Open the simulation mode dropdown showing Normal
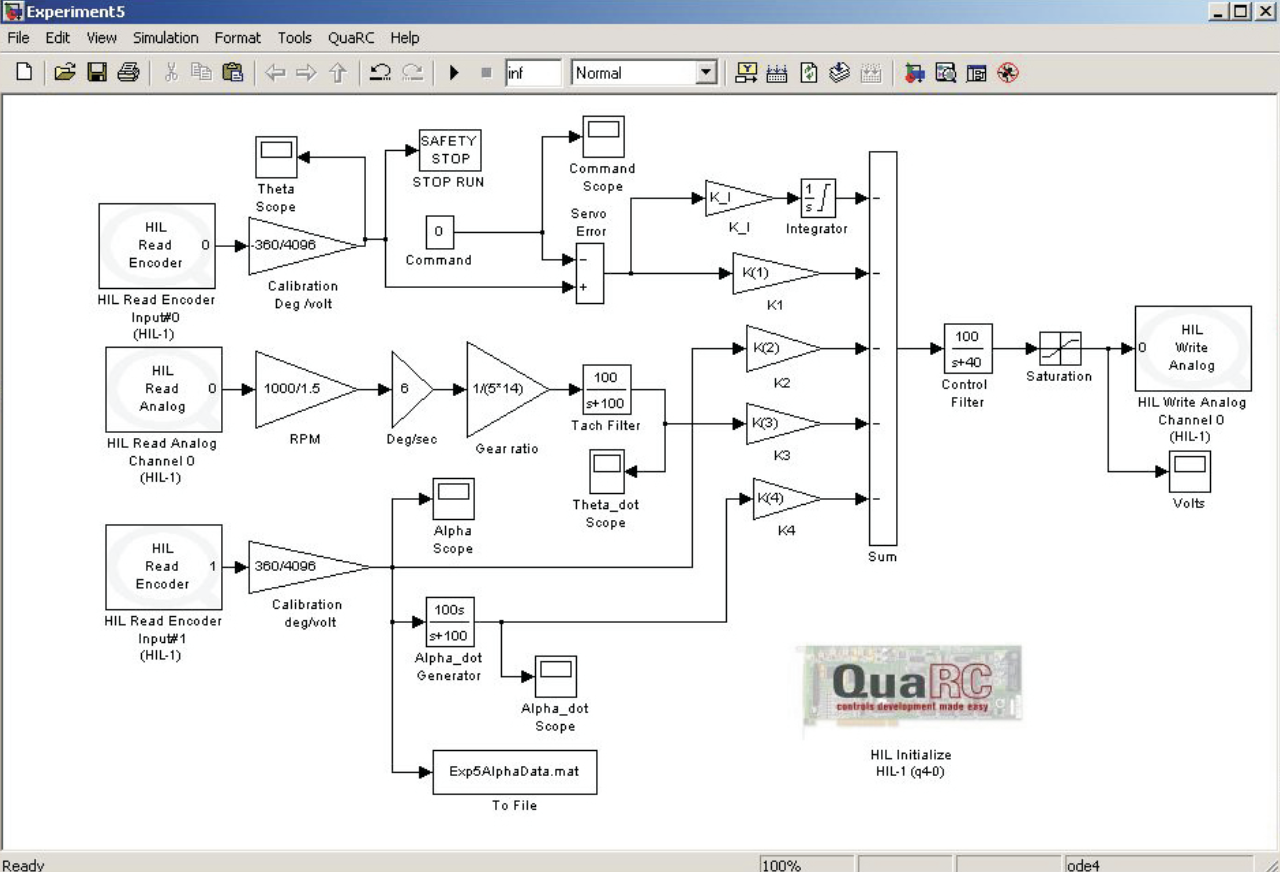 (x=707, y=72)
